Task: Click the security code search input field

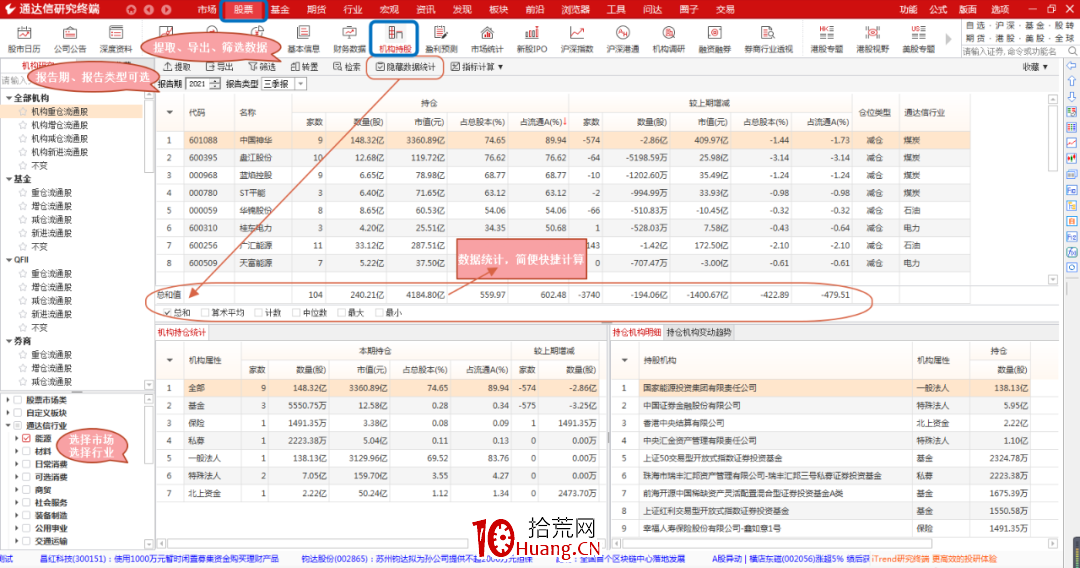Action: point(1014,52)
